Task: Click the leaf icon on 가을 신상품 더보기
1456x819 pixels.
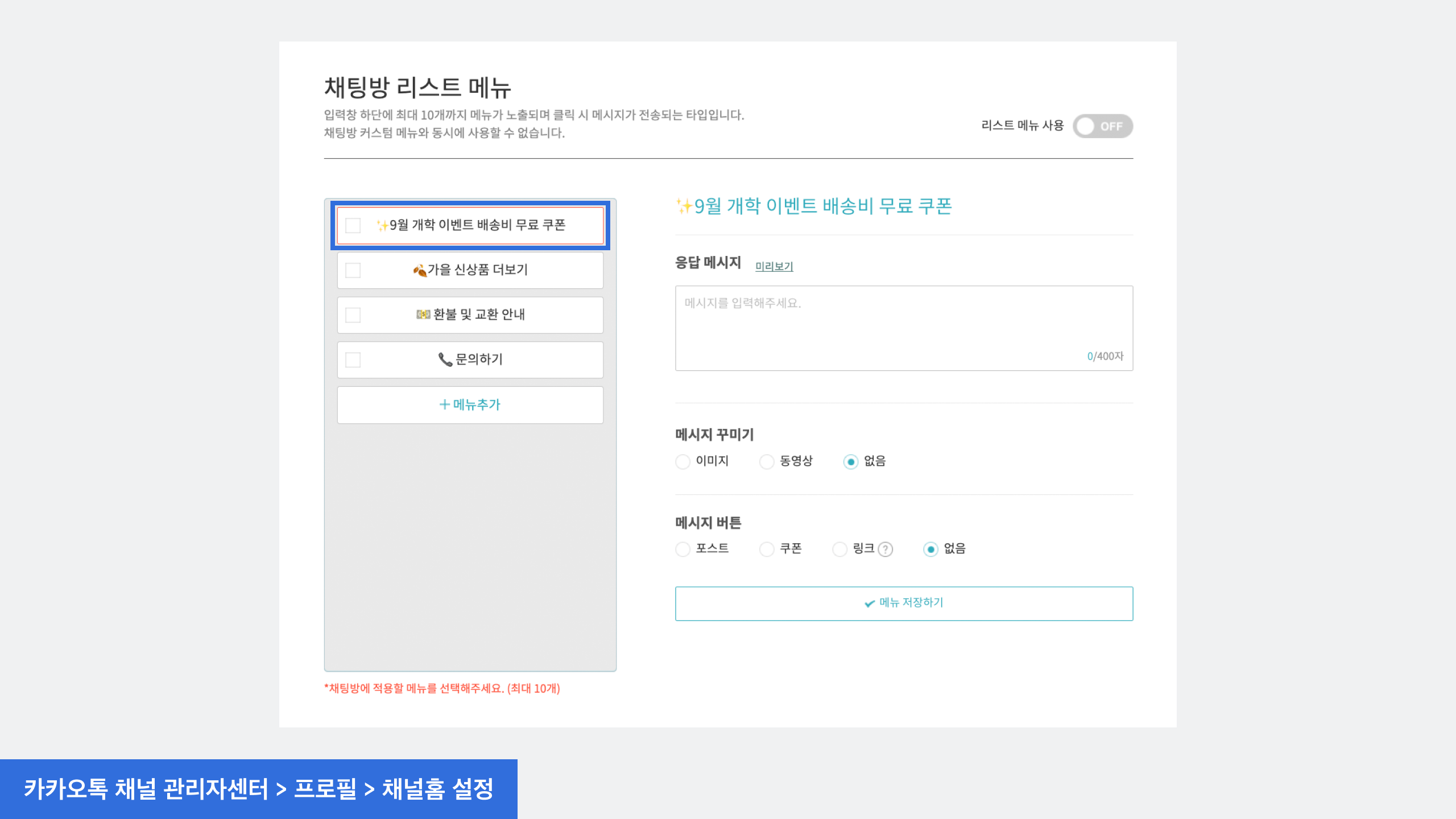Action: [420, 270]
